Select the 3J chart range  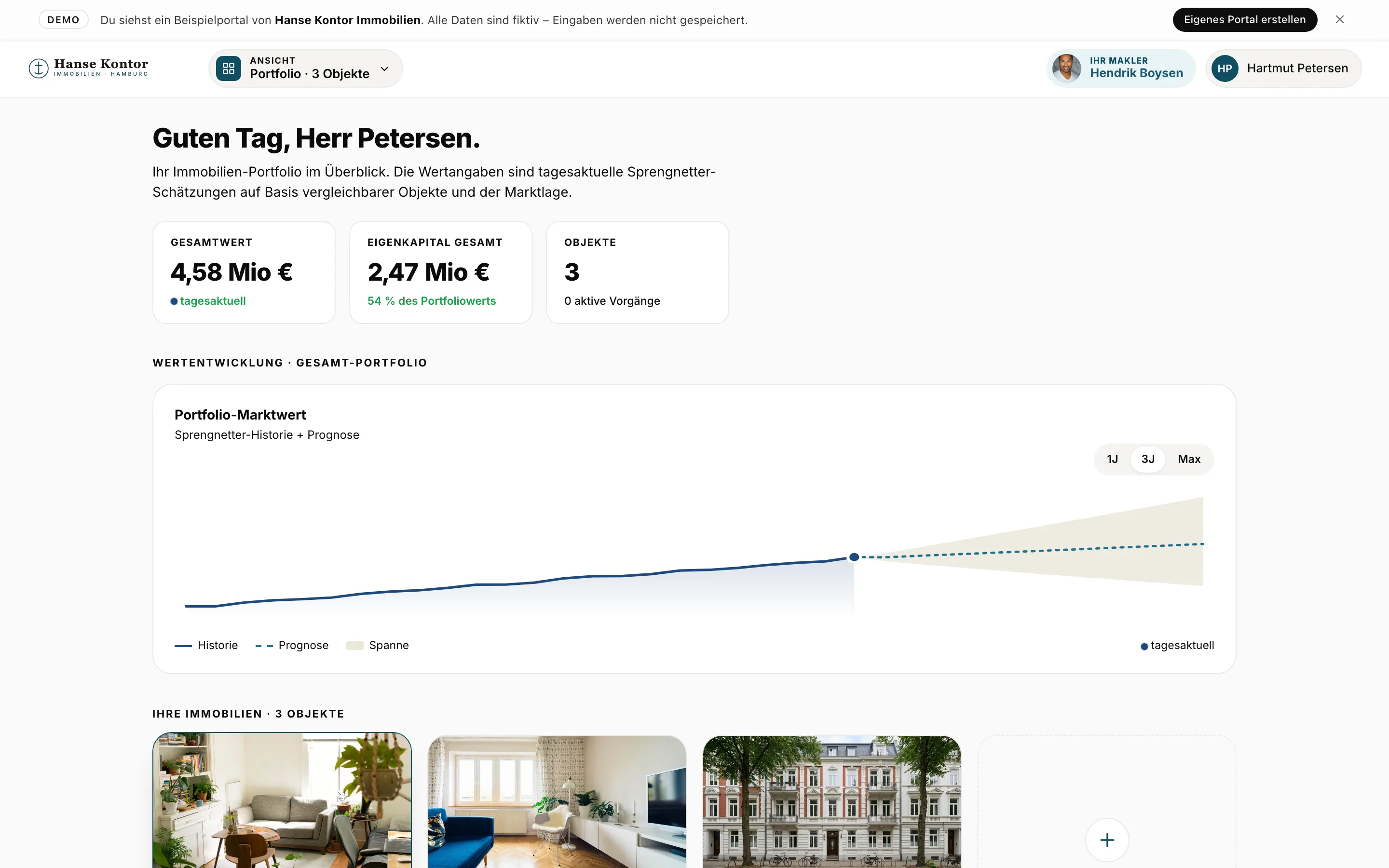pos(1148,459)
